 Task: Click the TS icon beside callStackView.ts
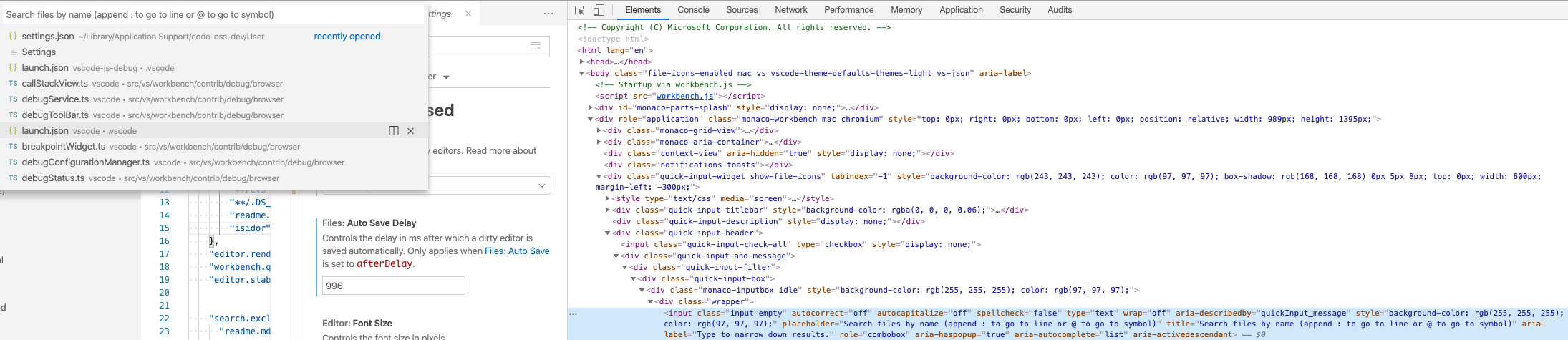13,84
